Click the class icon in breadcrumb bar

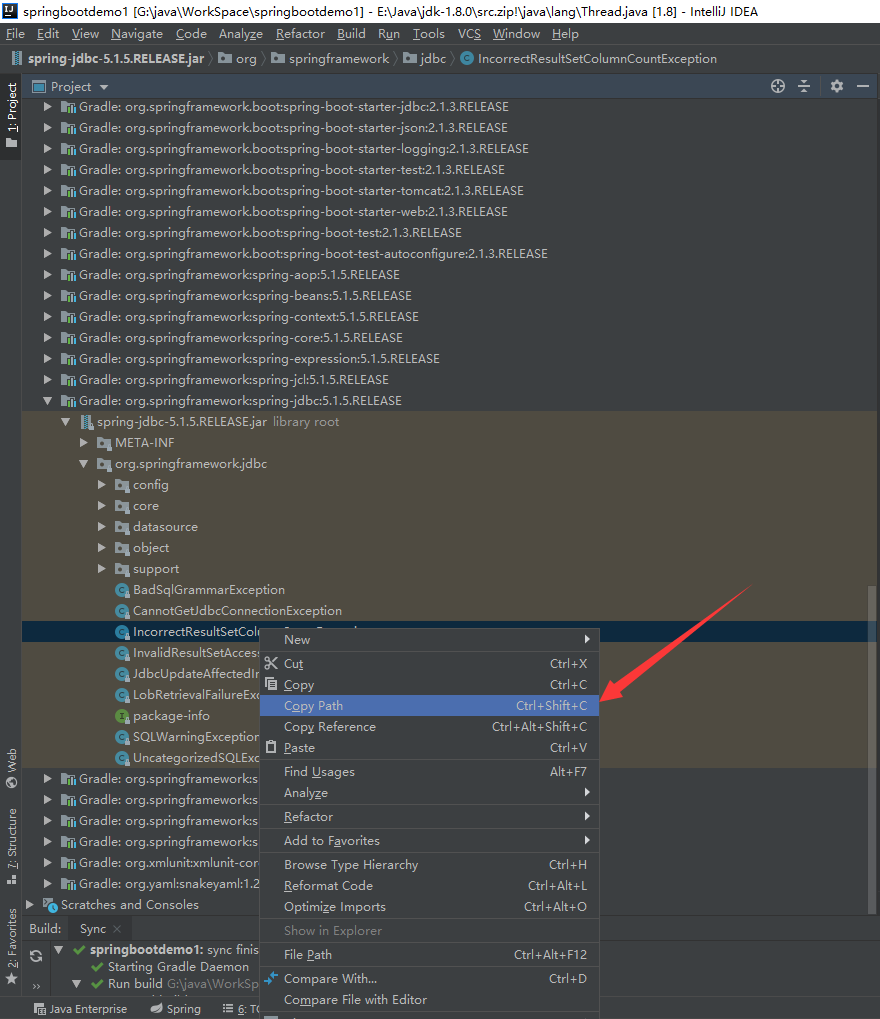[x=467, y=58]
